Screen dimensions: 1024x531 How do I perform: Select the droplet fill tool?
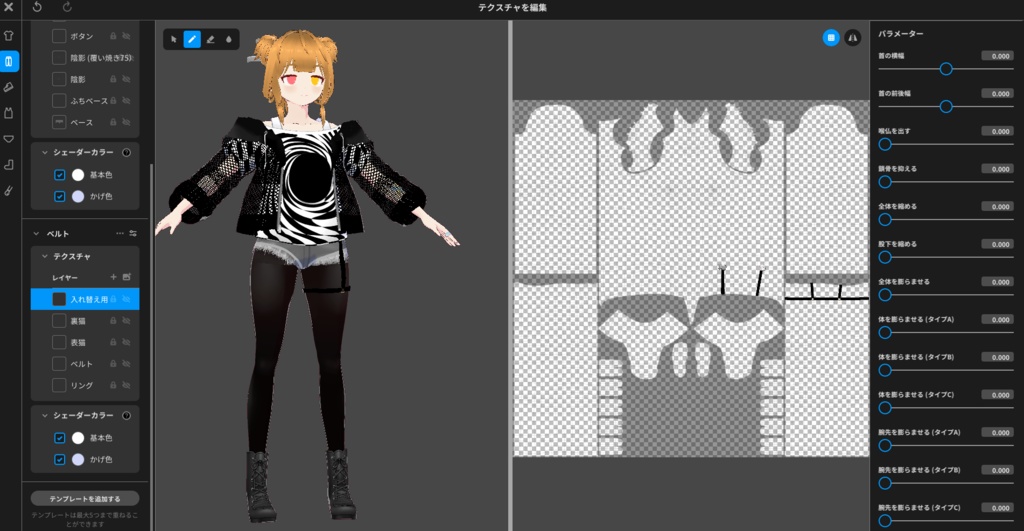point(229,39)
